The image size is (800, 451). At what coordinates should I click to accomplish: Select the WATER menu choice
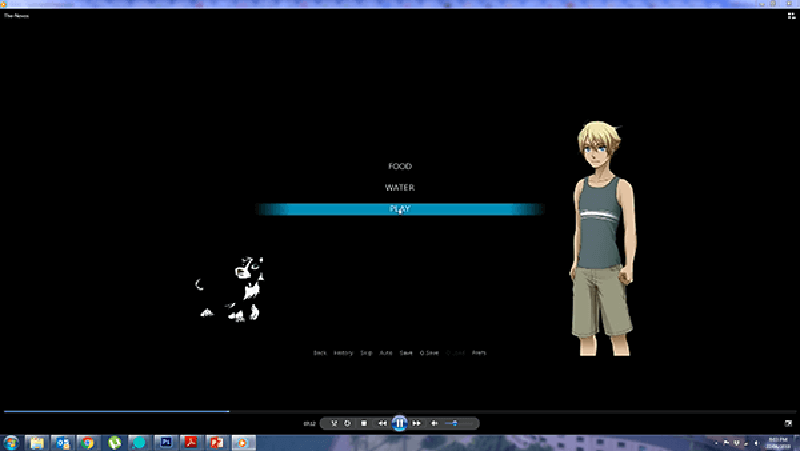click(x=400, y=188)
